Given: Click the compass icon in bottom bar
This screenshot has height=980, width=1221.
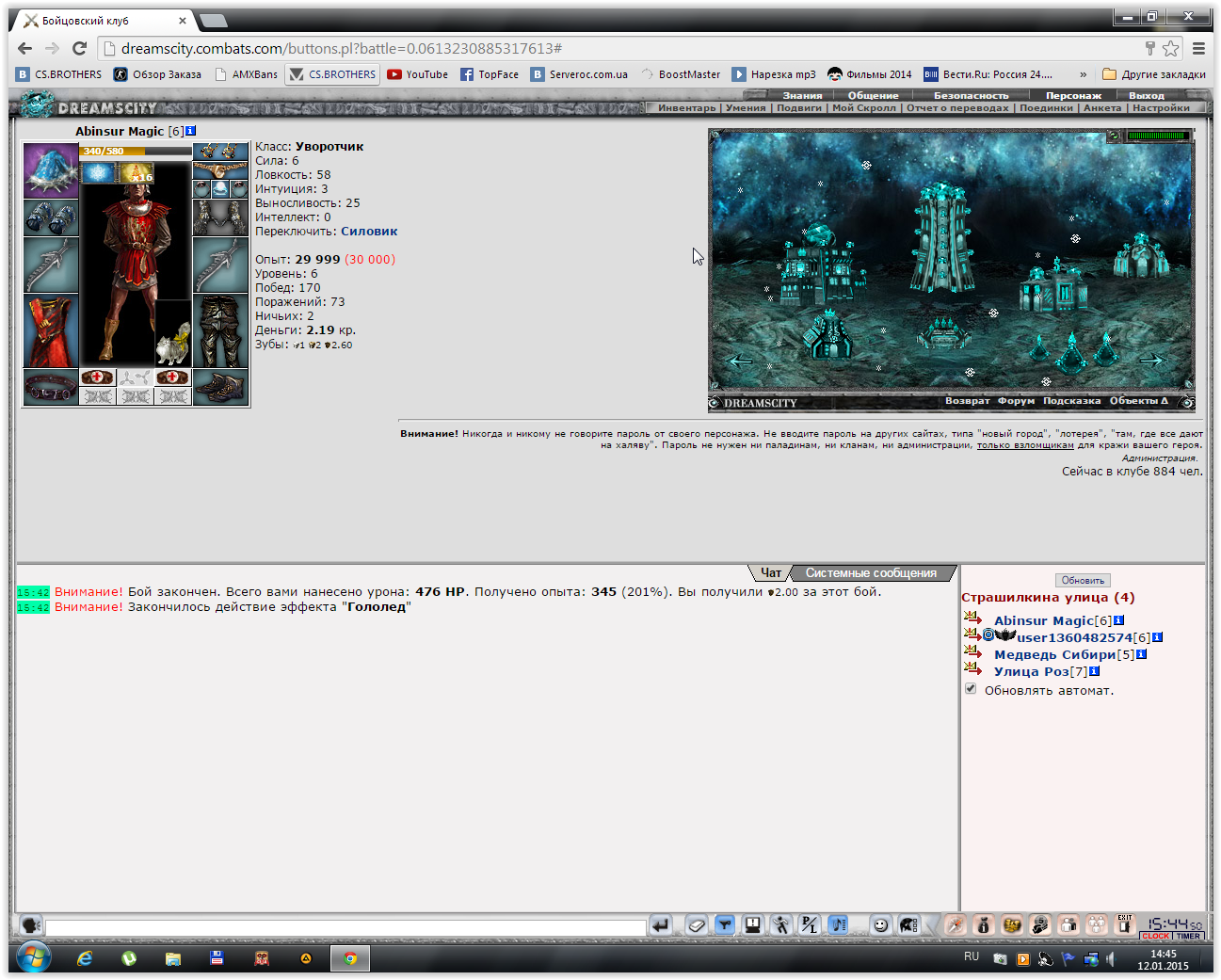Looking at the screenshot, I should pyautogui.click(x=956, y=925).
